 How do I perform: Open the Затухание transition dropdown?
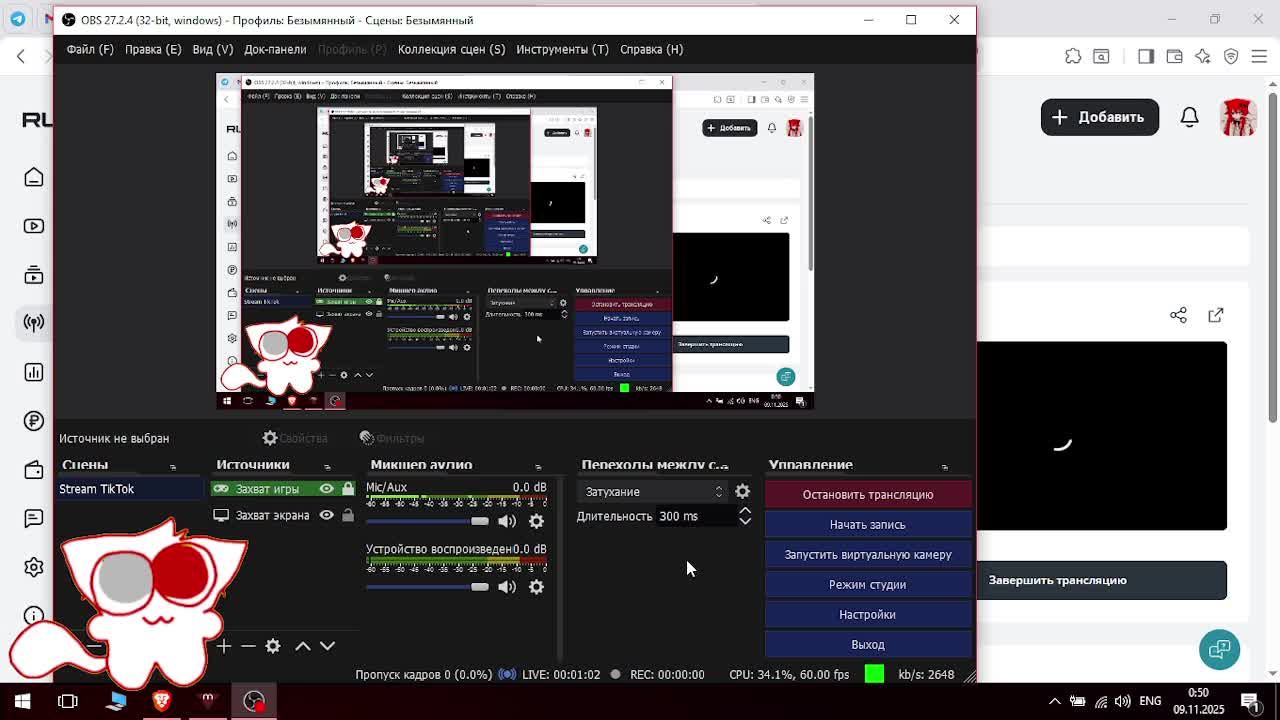pyautogui.click(x=654, y=492)
